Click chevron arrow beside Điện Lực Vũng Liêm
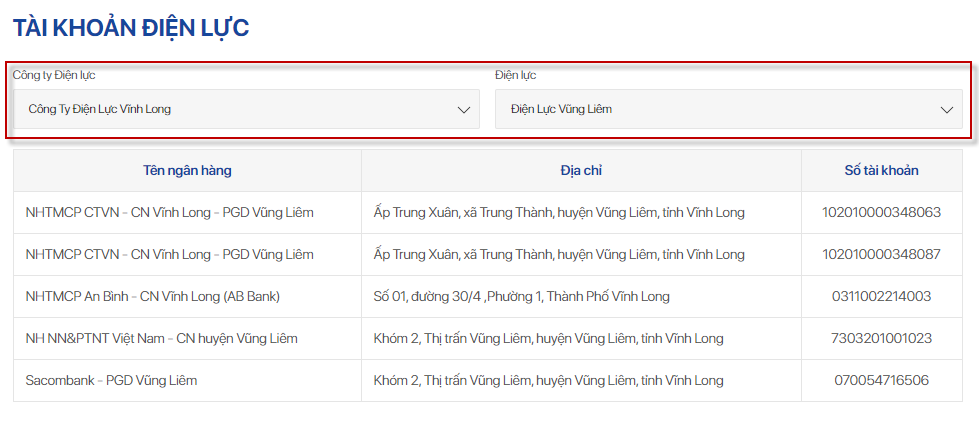Image resolution: width=979 pixels, height=427 pixels. tap(947, 110)
